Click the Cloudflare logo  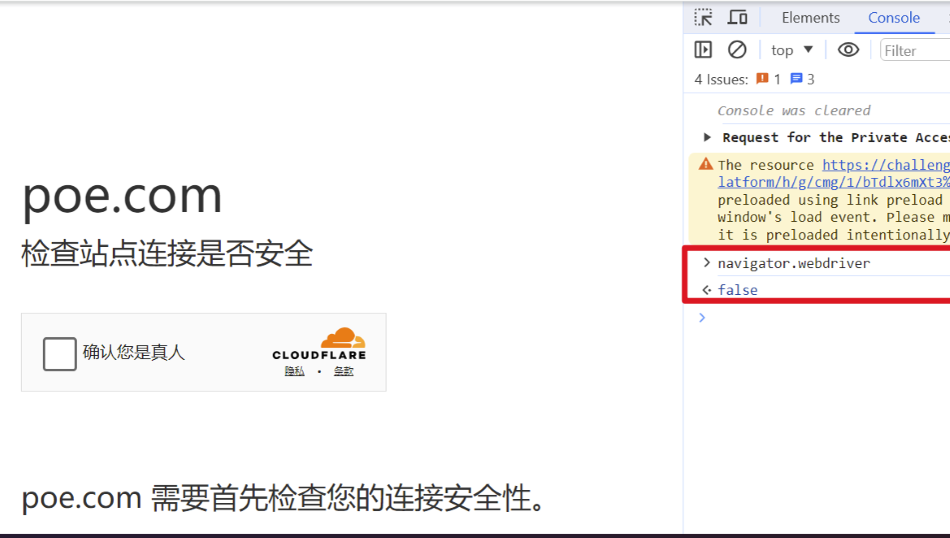click(x=319, y=344)
